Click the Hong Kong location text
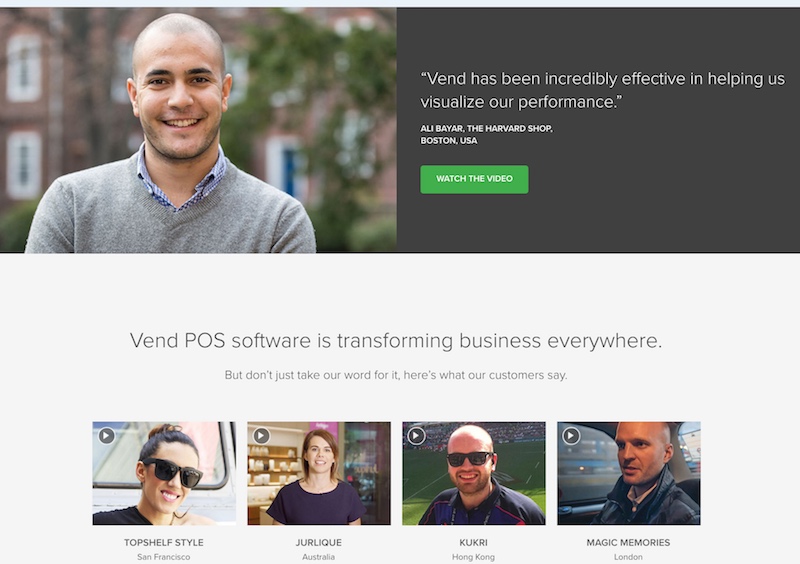 [x=473, y=557]
